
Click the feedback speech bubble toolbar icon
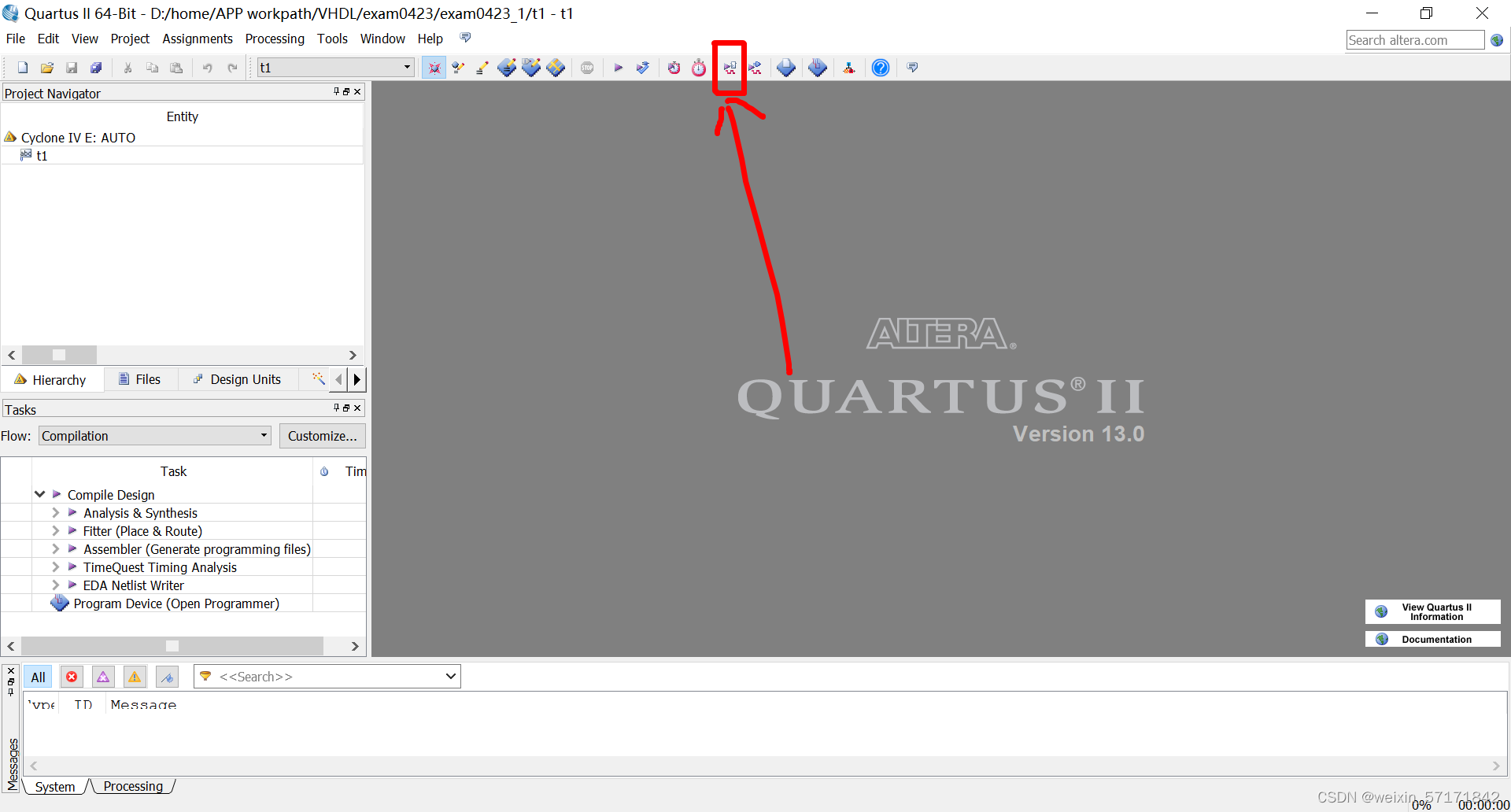pos(912,68)
